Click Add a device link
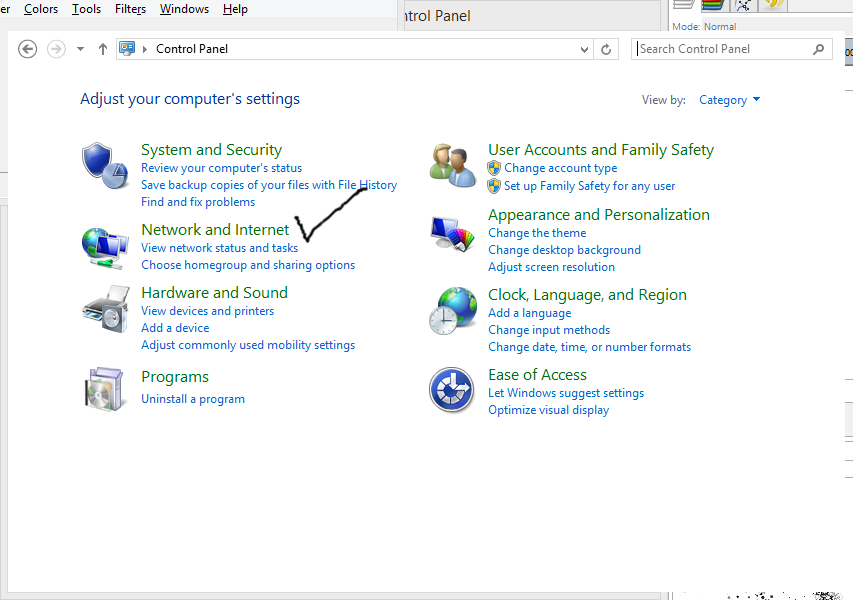 pos(175,328)
